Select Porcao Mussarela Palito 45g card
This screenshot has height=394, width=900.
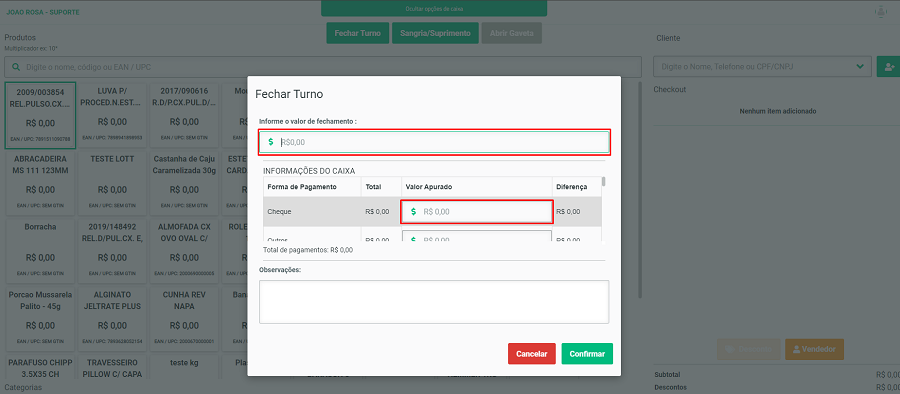pyautogui.click(x=40, y=318)
